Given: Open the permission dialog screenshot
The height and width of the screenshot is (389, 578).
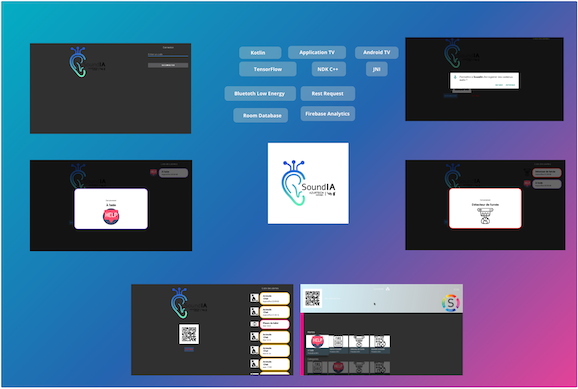Looking at the screenshot, I should coord(484,79).
